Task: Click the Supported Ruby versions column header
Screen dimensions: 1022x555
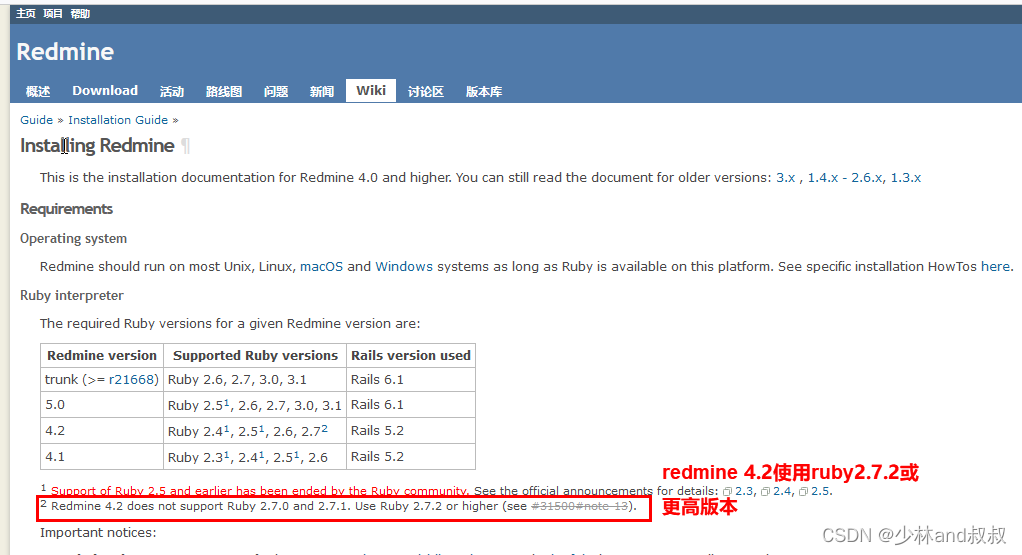Action: (x=255, y=356)
